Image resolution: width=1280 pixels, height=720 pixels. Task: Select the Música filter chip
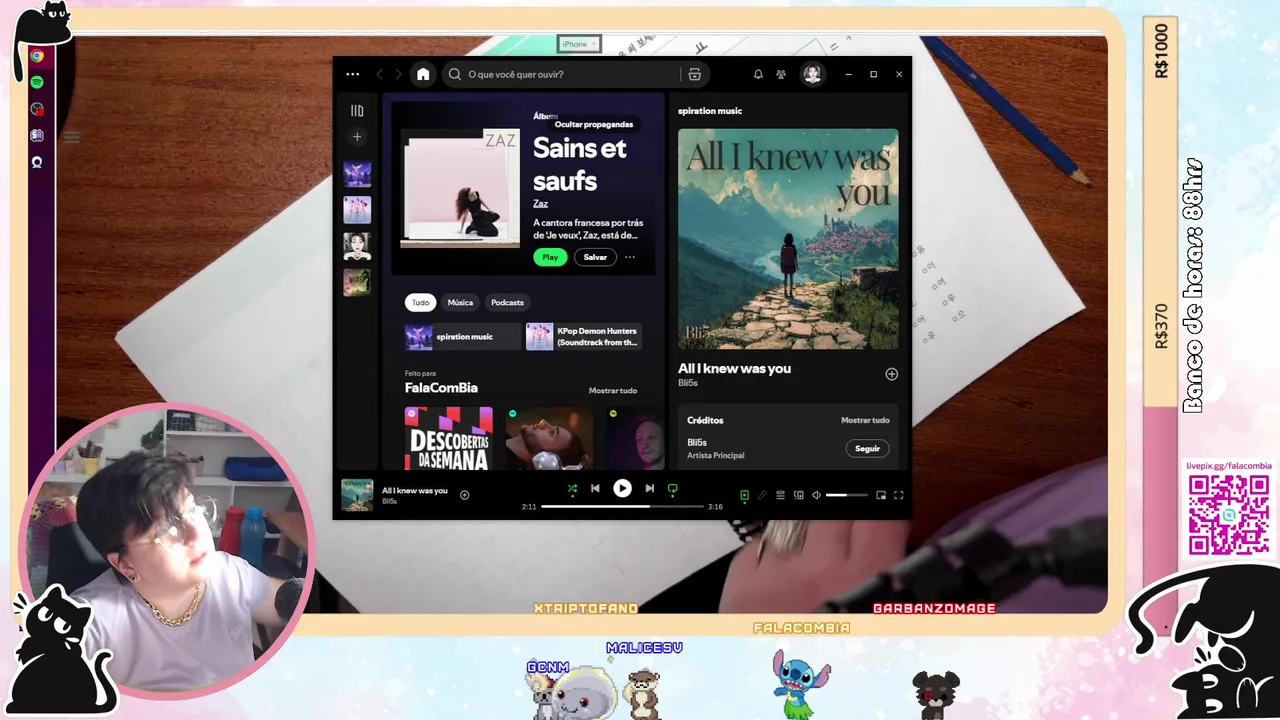(460, 302)
